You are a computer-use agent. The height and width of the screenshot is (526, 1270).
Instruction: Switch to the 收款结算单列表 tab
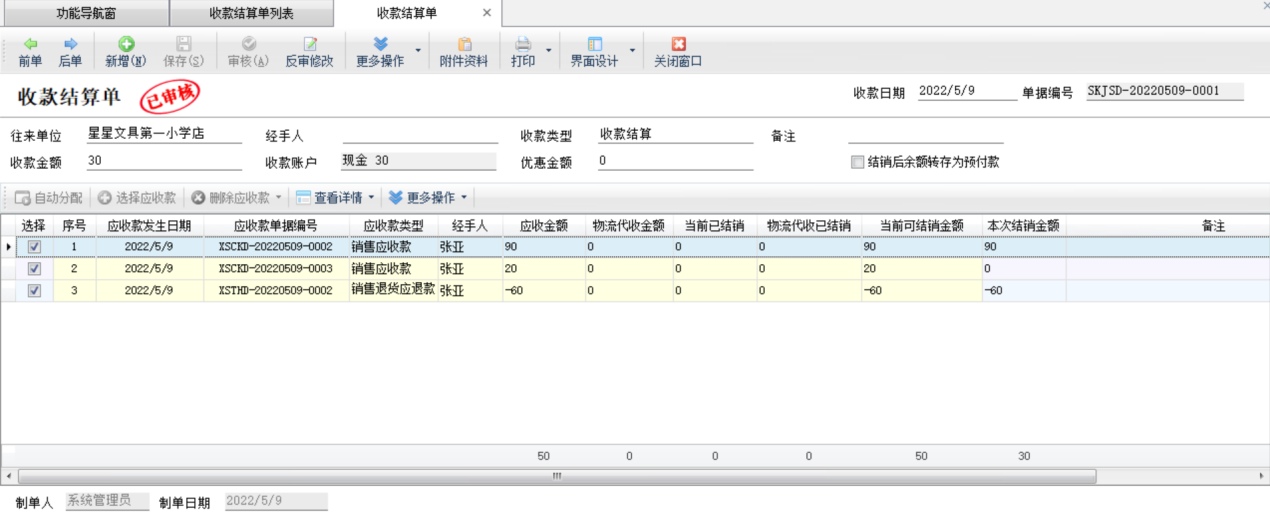251,14
